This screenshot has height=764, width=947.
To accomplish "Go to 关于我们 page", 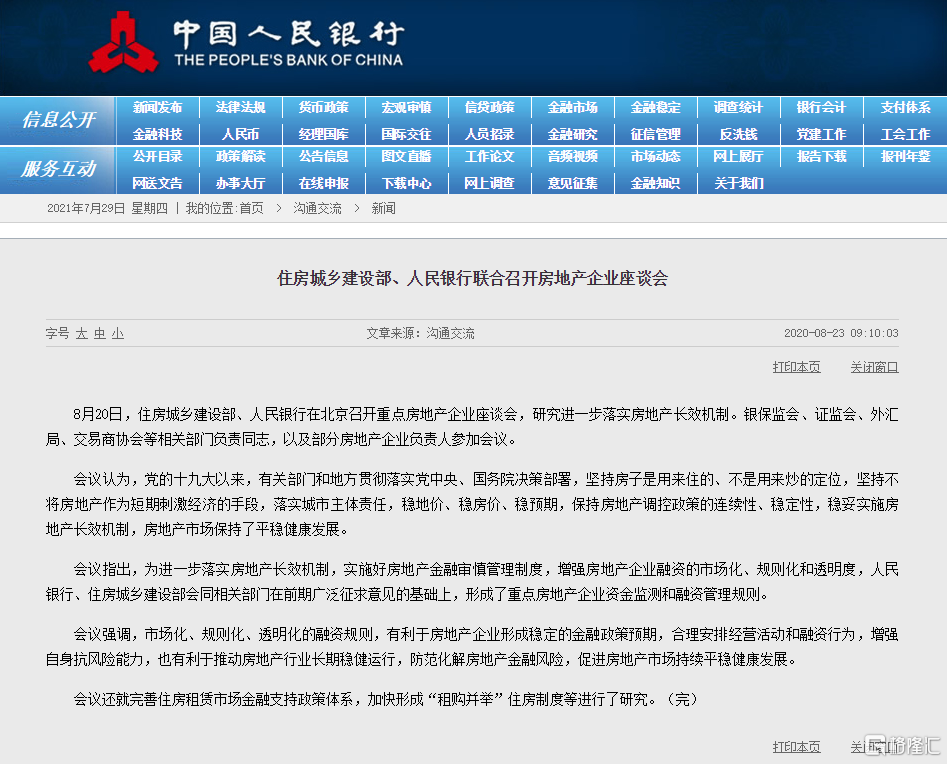I will [x=738, y=183].
